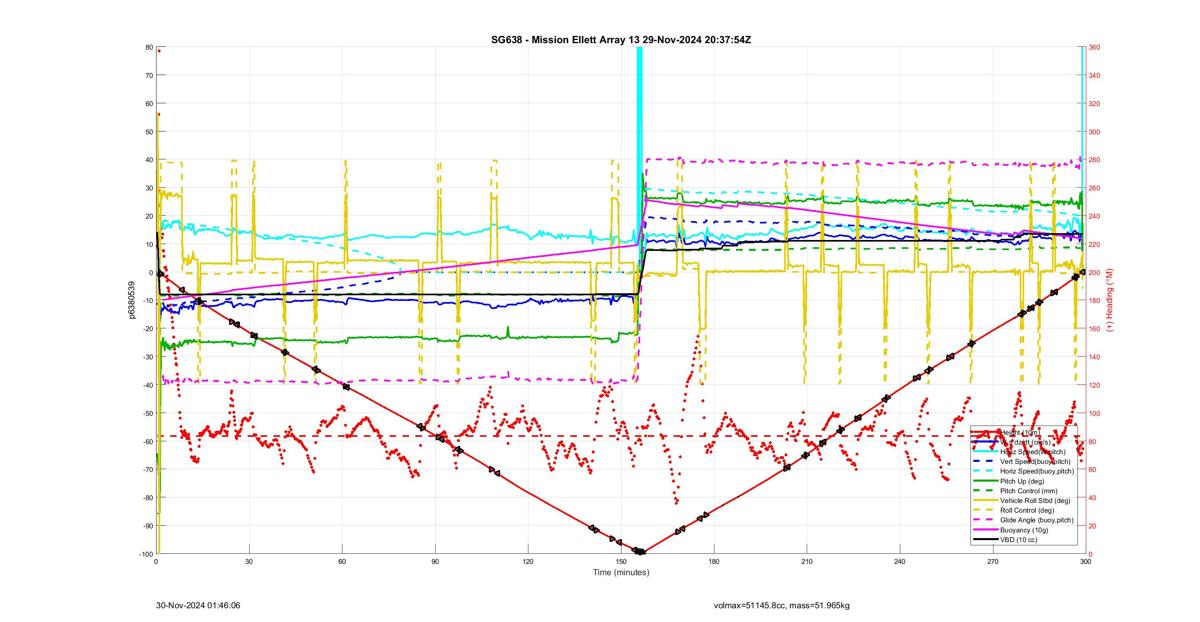This screenshot has width=1200, height=622.
Task: Click the '(+) Heading (°M)' right axis label
Action: click(1111, 300)
